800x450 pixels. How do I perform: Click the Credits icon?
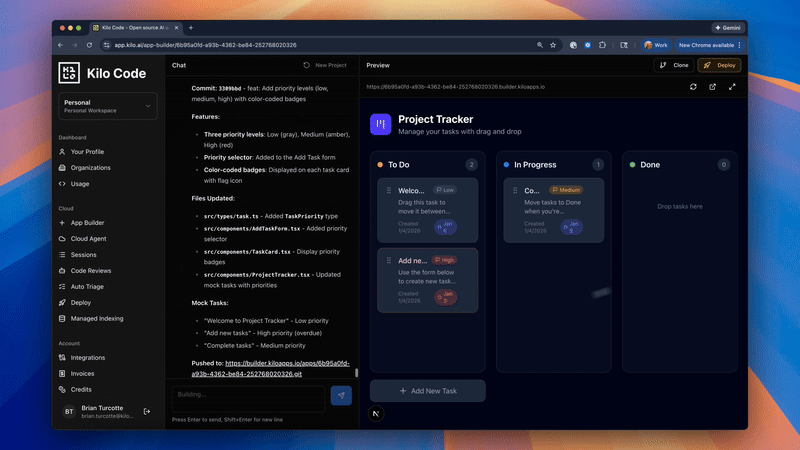[x=62, y=389]
